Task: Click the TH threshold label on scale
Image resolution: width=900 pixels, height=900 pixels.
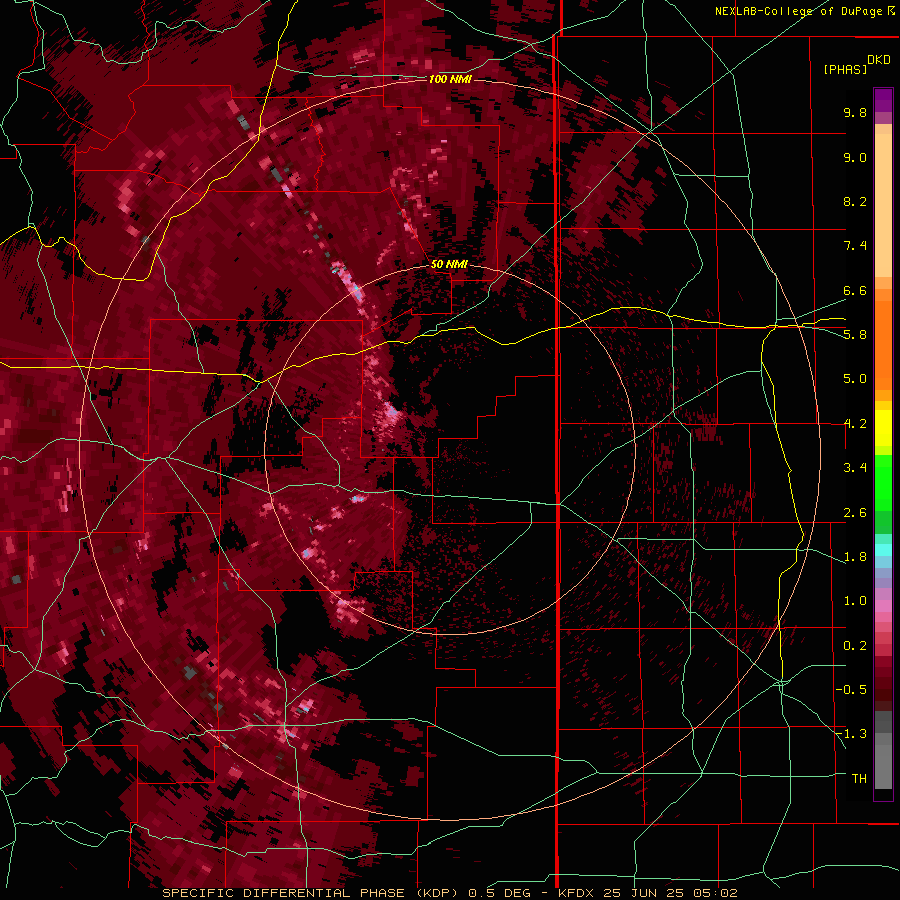Action: click(x=859, y=779)
